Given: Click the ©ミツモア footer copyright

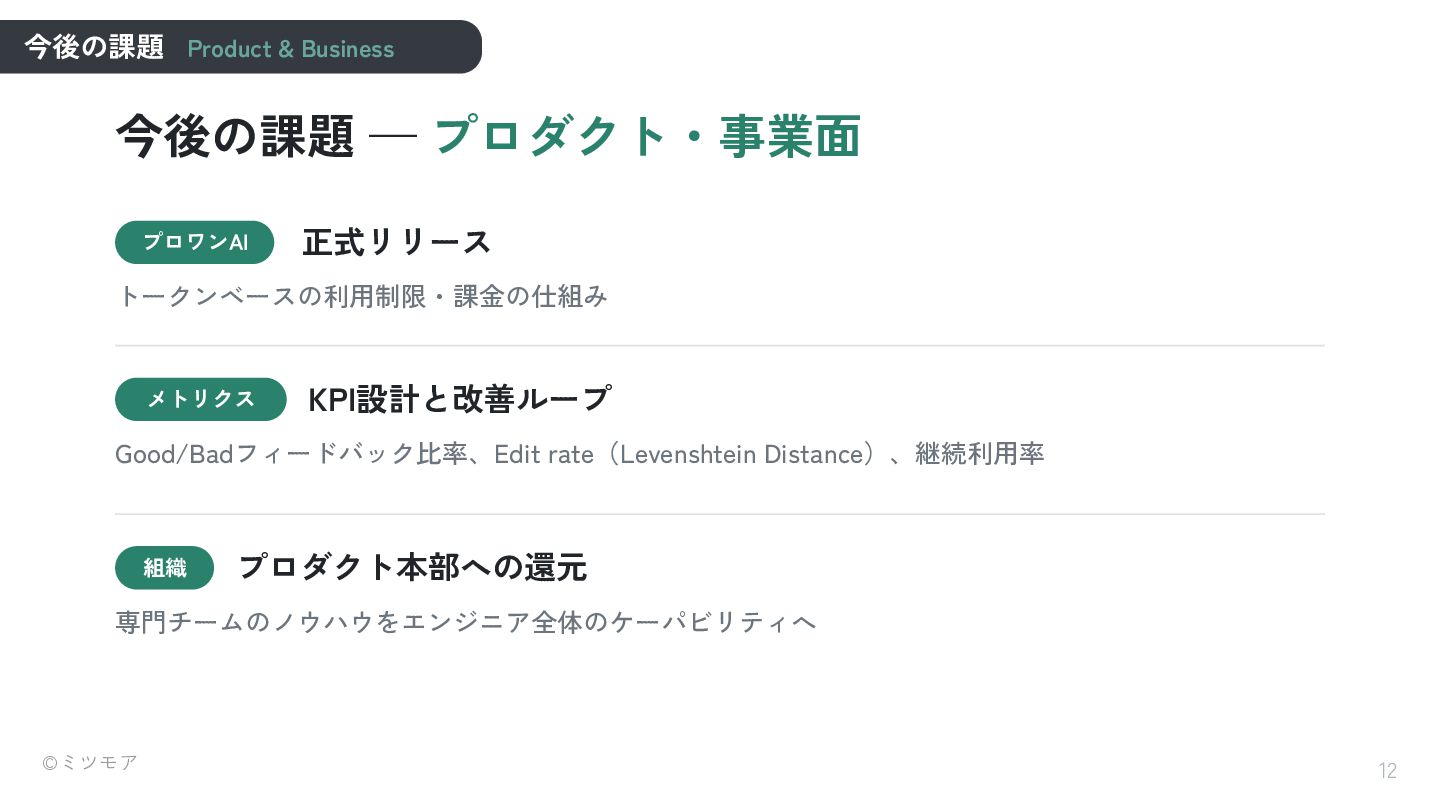Looking at the screenshot, I should [x=90, y=762].
